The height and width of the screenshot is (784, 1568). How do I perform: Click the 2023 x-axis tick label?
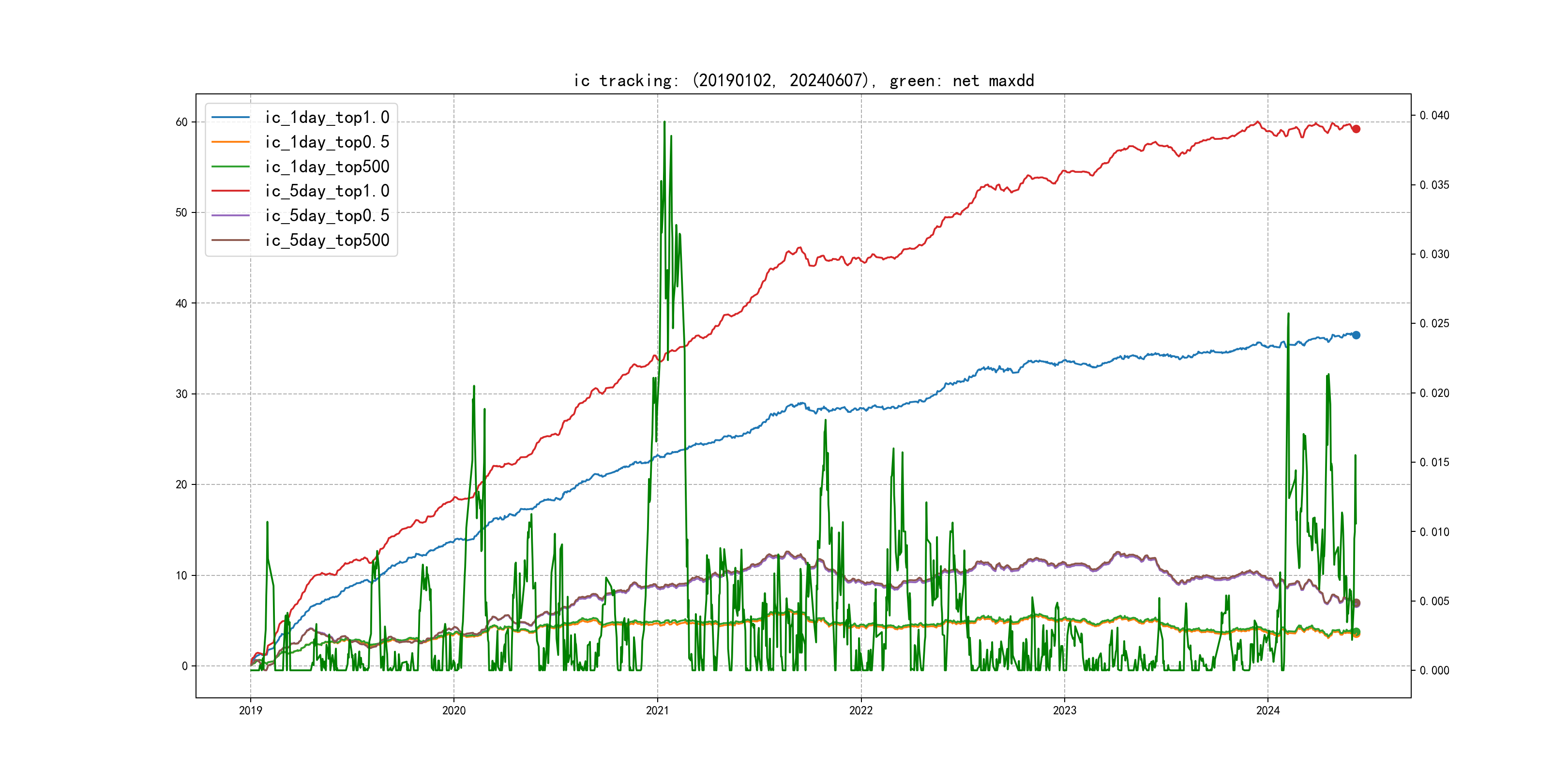[1065, 710]
